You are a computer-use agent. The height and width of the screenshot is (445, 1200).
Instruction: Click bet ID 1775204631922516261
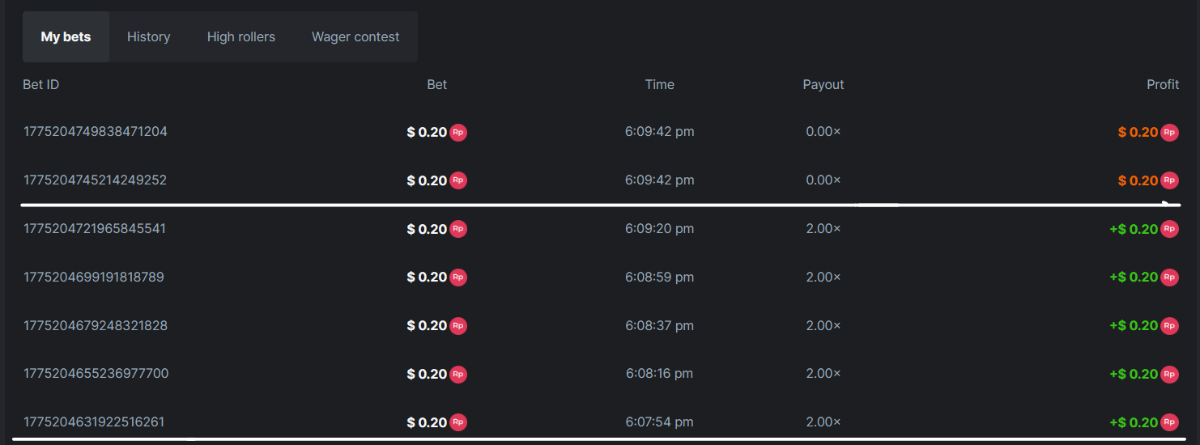pyautogui.click(x=94, y=422)
